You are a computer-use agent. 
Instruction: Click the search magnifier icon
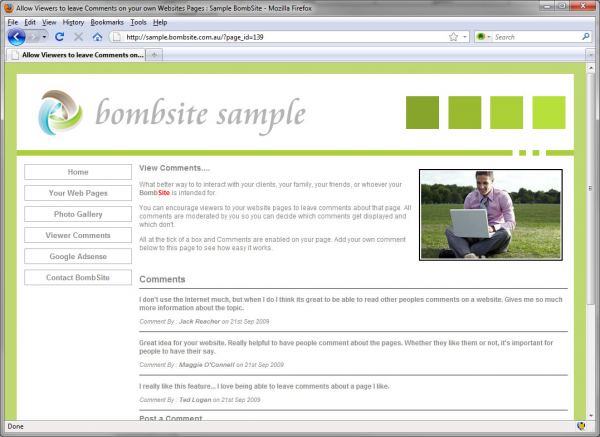pos(585,37)
